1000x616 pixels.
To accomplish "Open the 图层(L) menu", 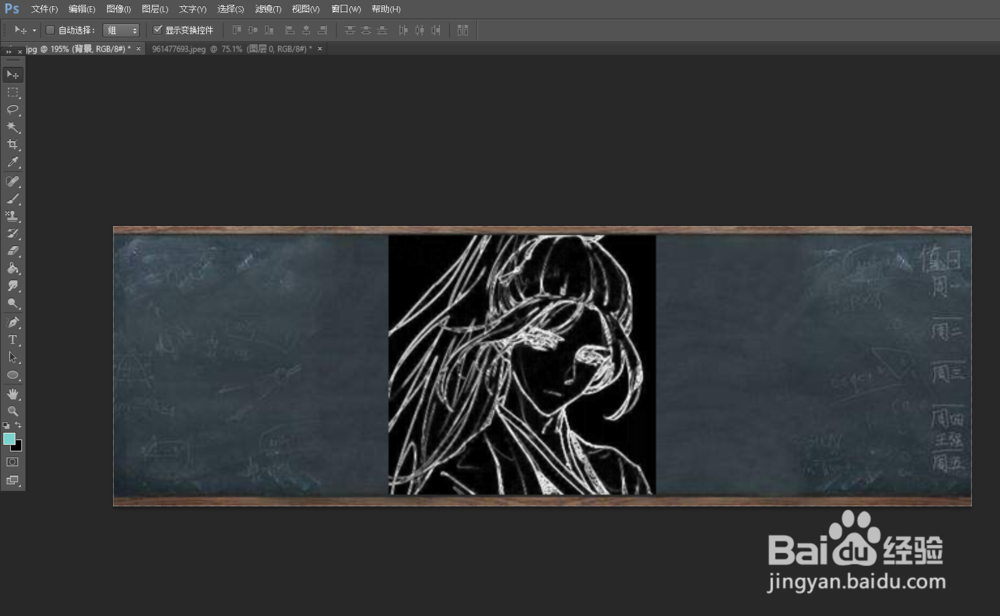I will 155,9.
